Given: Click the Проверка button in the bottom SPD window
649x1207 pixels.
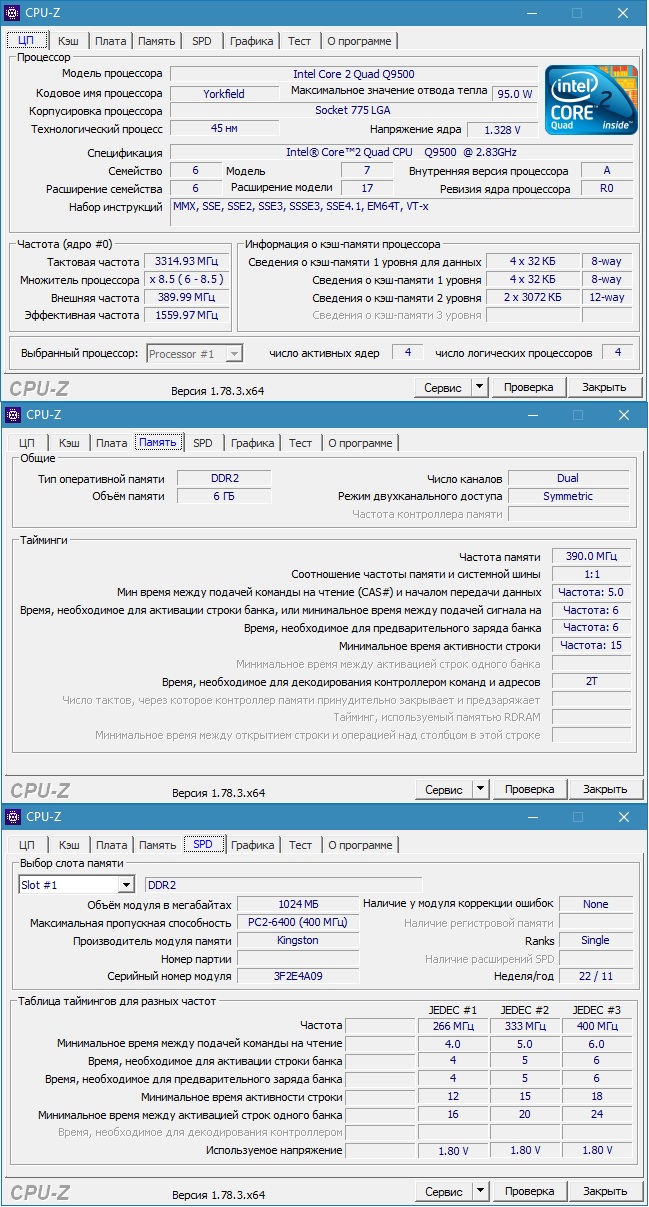Looking at the screenshot, I should click(528, 1191).
